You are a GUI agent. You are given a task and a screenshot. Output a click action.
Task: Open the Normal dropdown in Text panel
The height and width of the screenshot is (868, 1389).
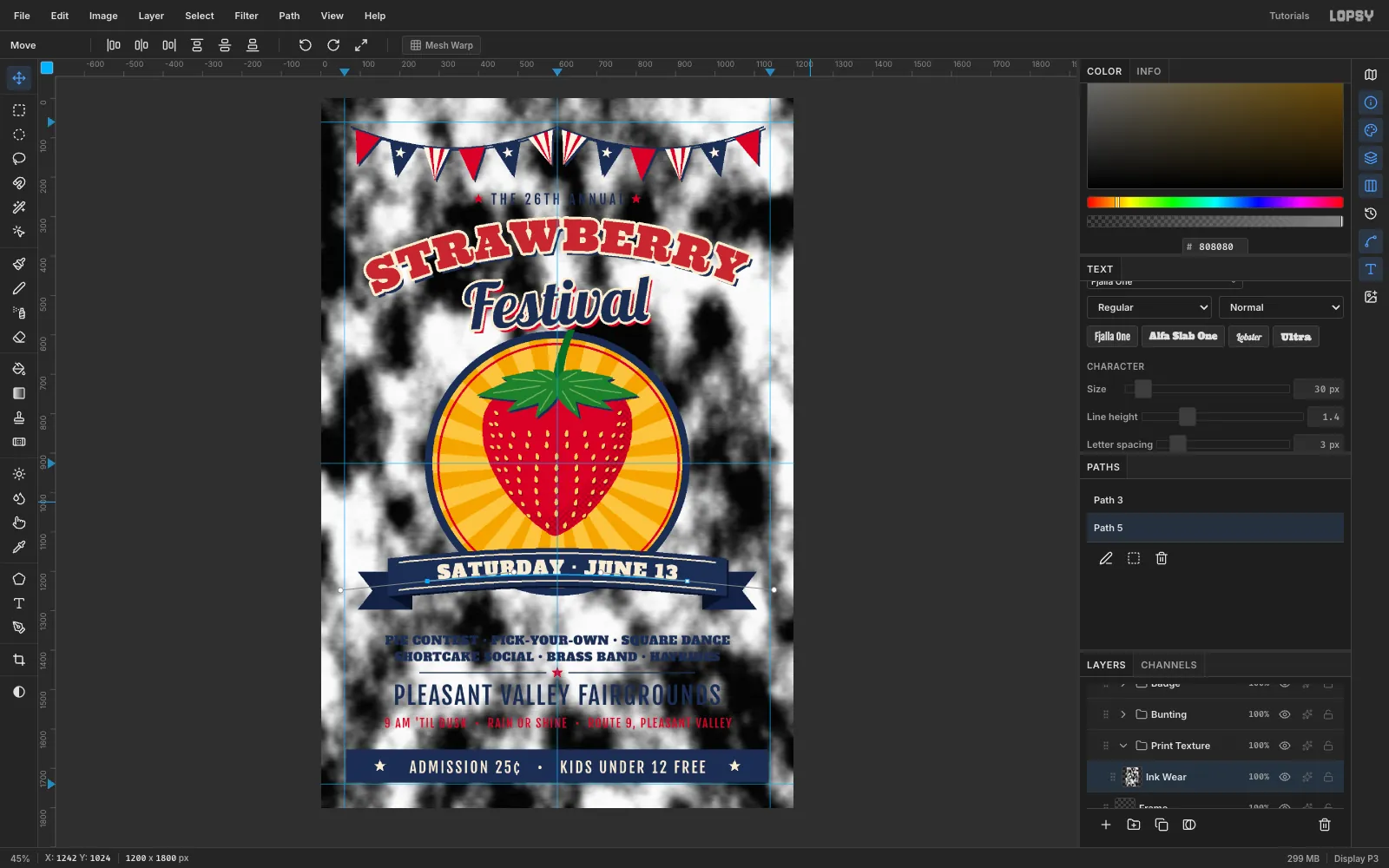(x=1281, y=307)
